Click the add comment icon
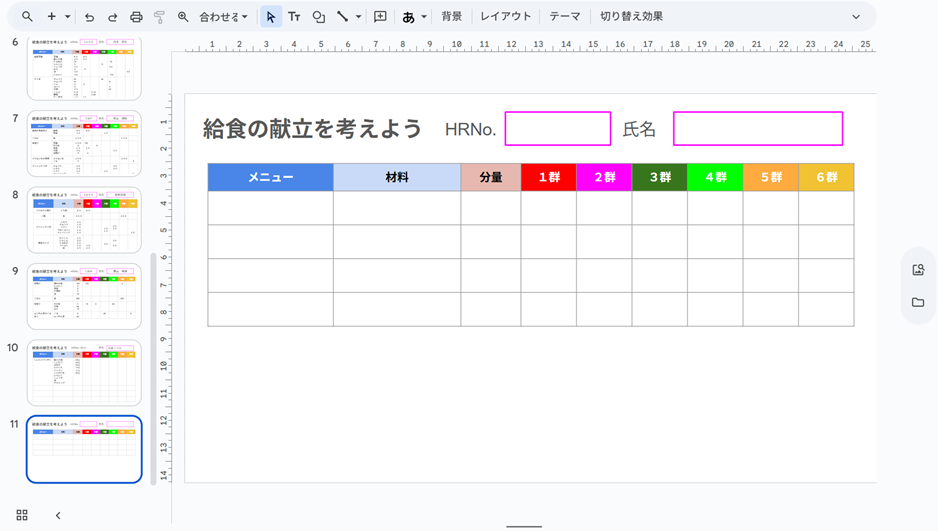938x531 pixels. (380, 17)
